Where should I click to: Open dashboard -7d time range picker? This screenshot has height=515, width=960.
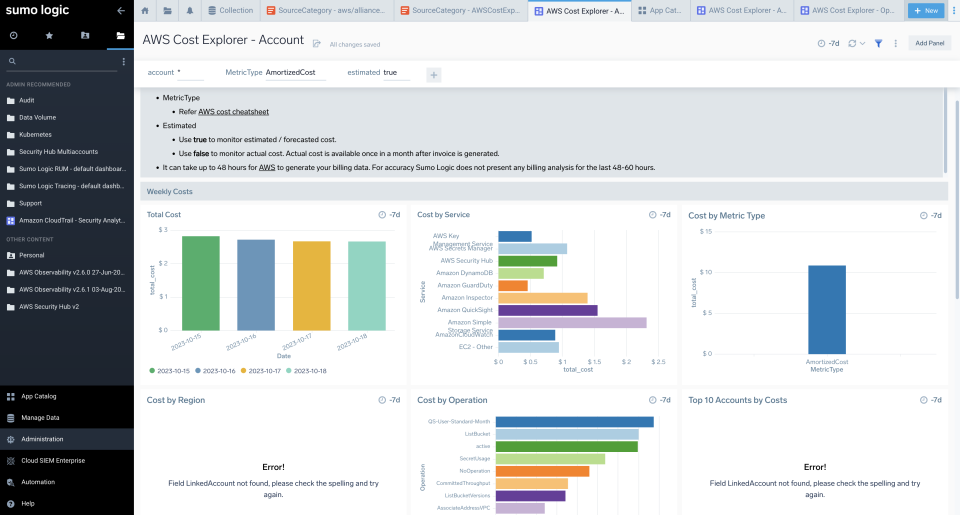[828, 43]
